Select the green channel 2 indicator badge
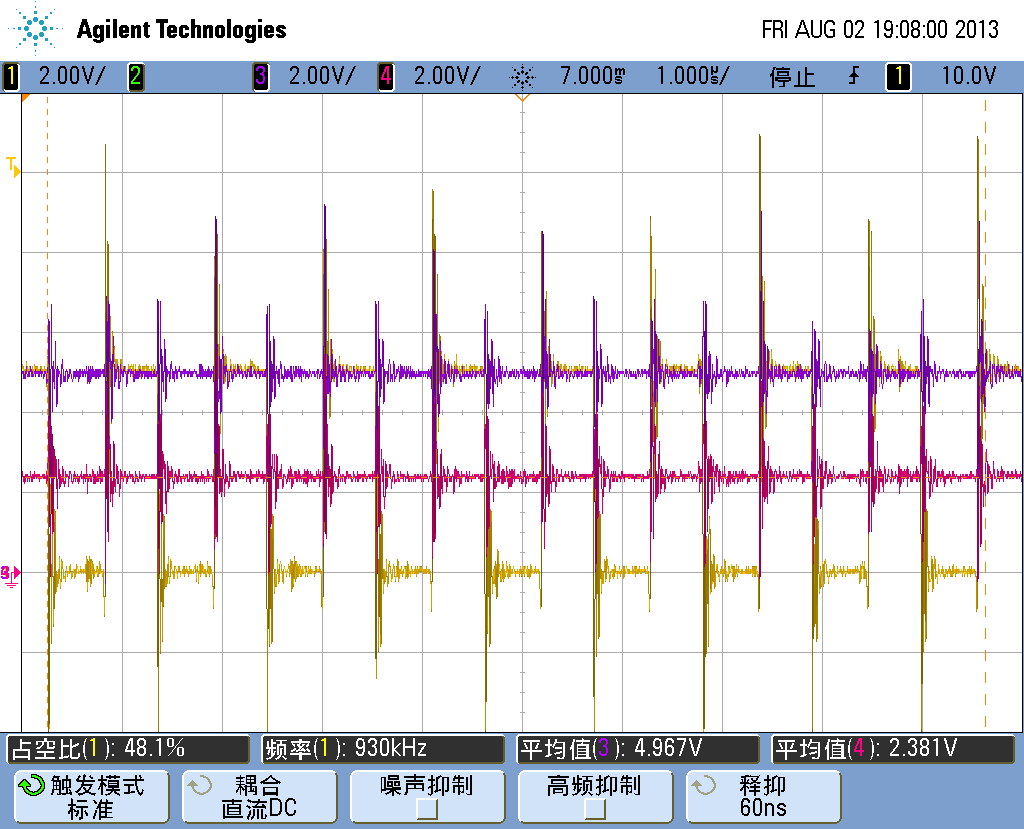 [135, 76]
